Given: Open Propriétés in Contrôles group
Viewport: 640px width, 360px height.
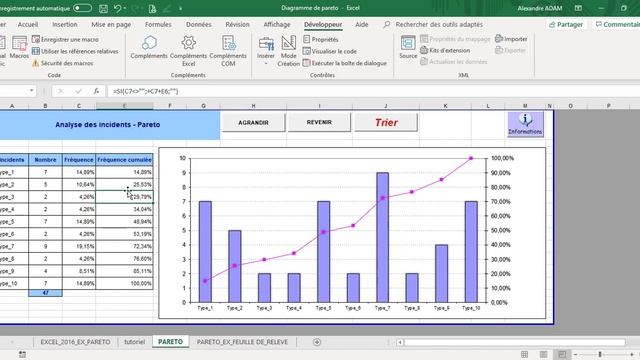Looking at the screenshot, I should point(321,39).
